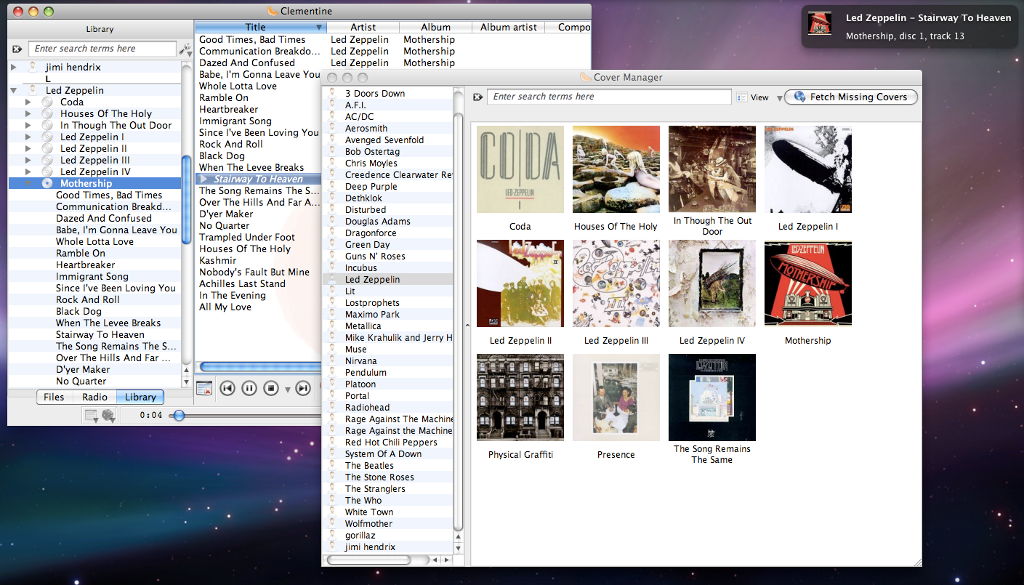Click the View icon in Cover Manager

[x=741, y=97]
